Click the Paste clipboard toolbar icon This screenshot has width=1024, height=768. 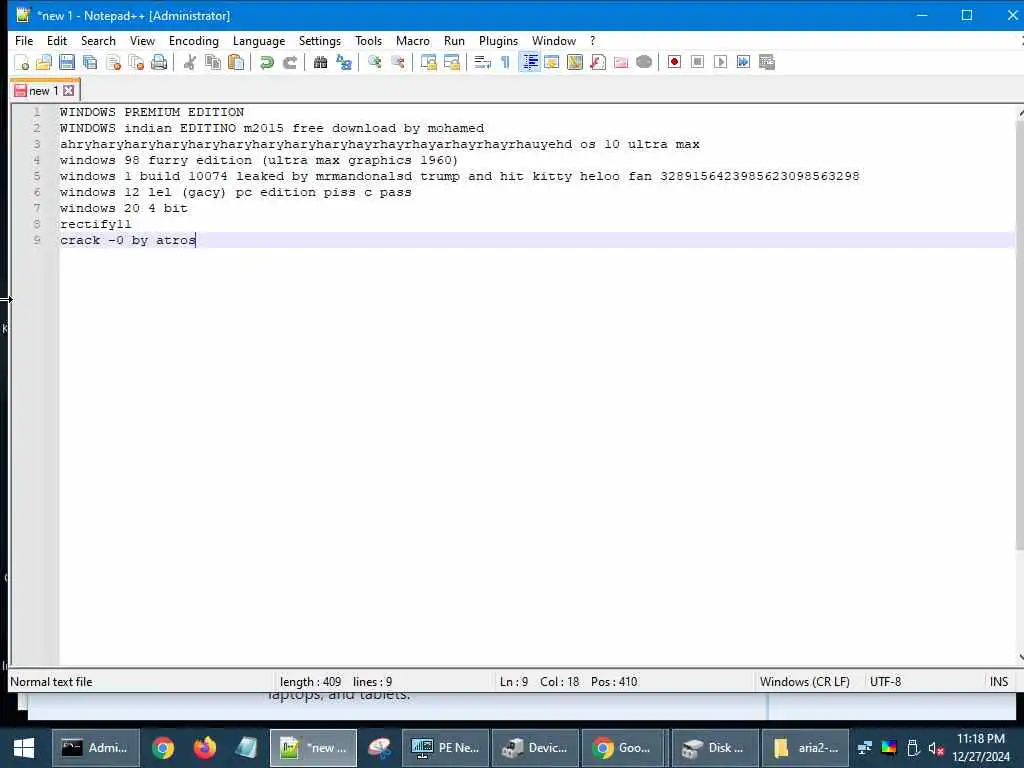[x=236, y=62]
